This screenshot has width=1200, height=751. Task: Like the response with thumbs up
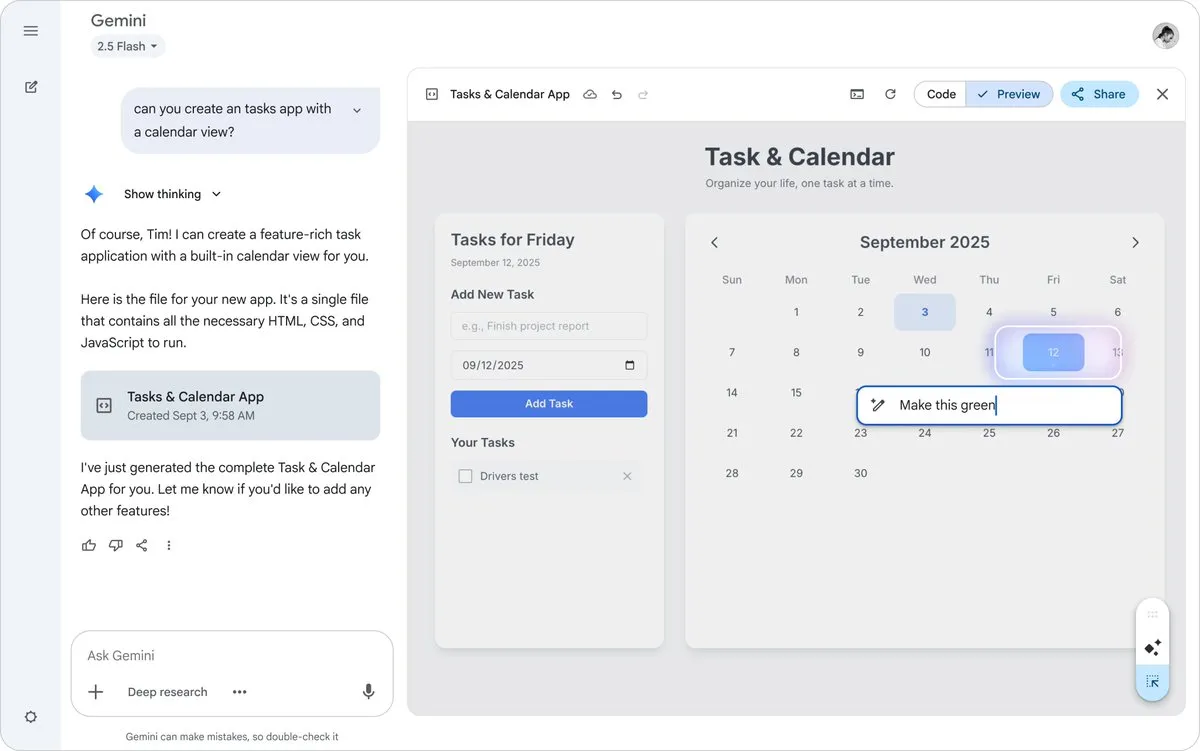[x=89, y=545]
